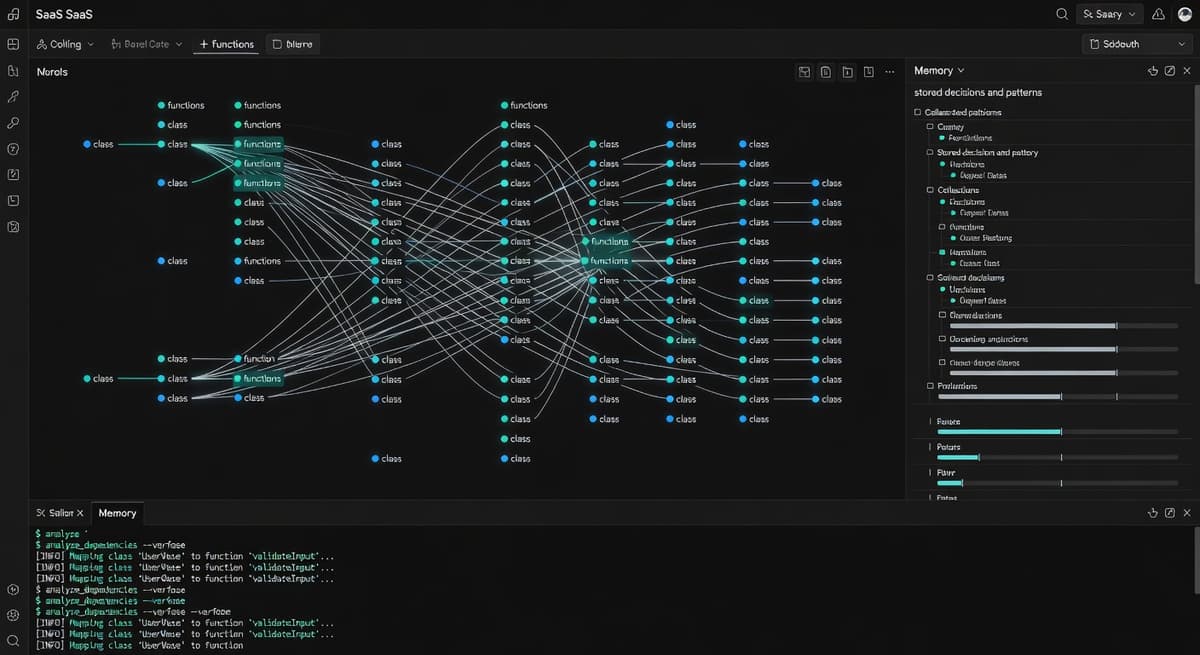1200x655 pixels.
Task: Click the search icon in the top bar
Action: 1062,14
